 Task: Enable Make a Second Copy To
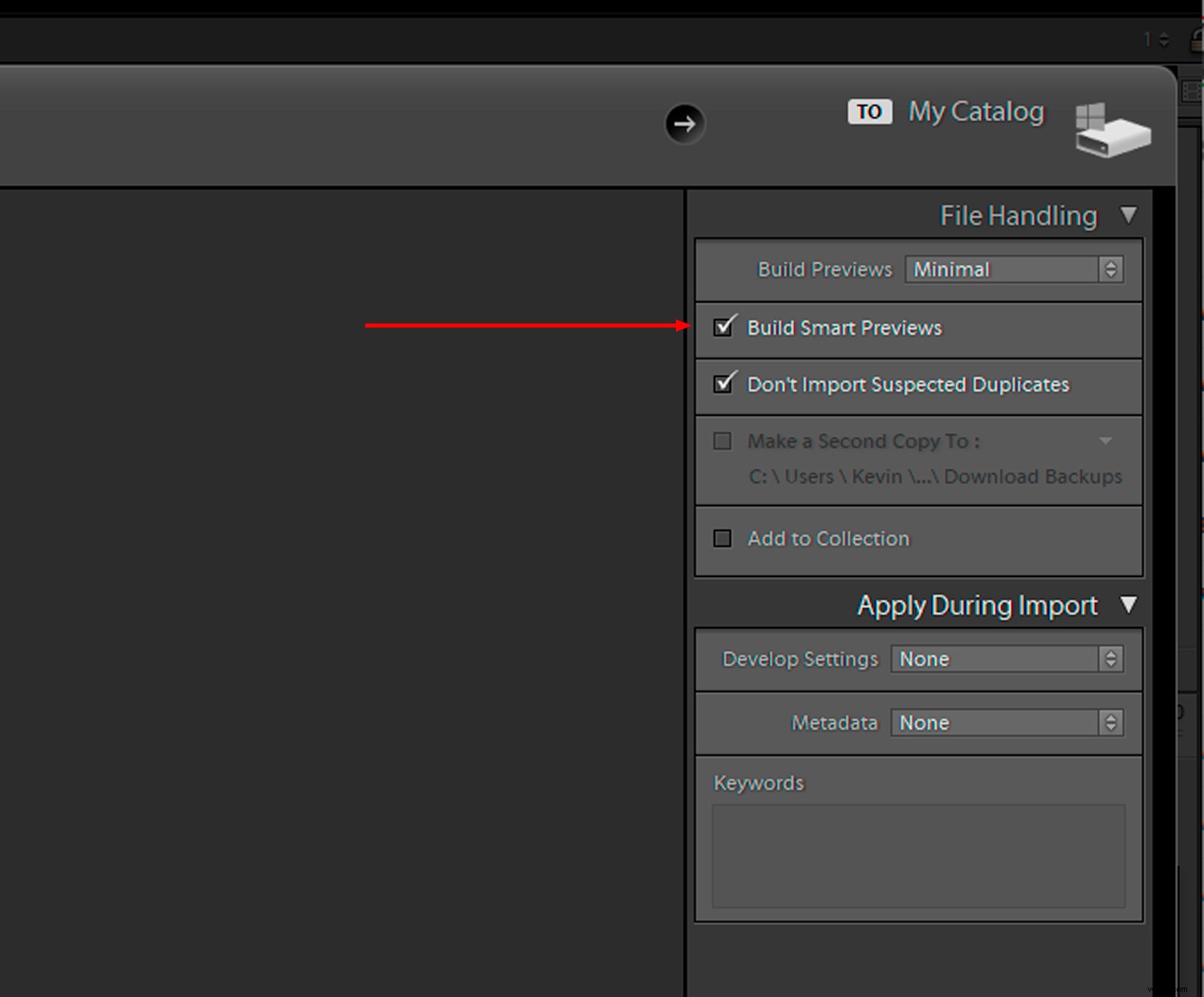tap(722, 441)
